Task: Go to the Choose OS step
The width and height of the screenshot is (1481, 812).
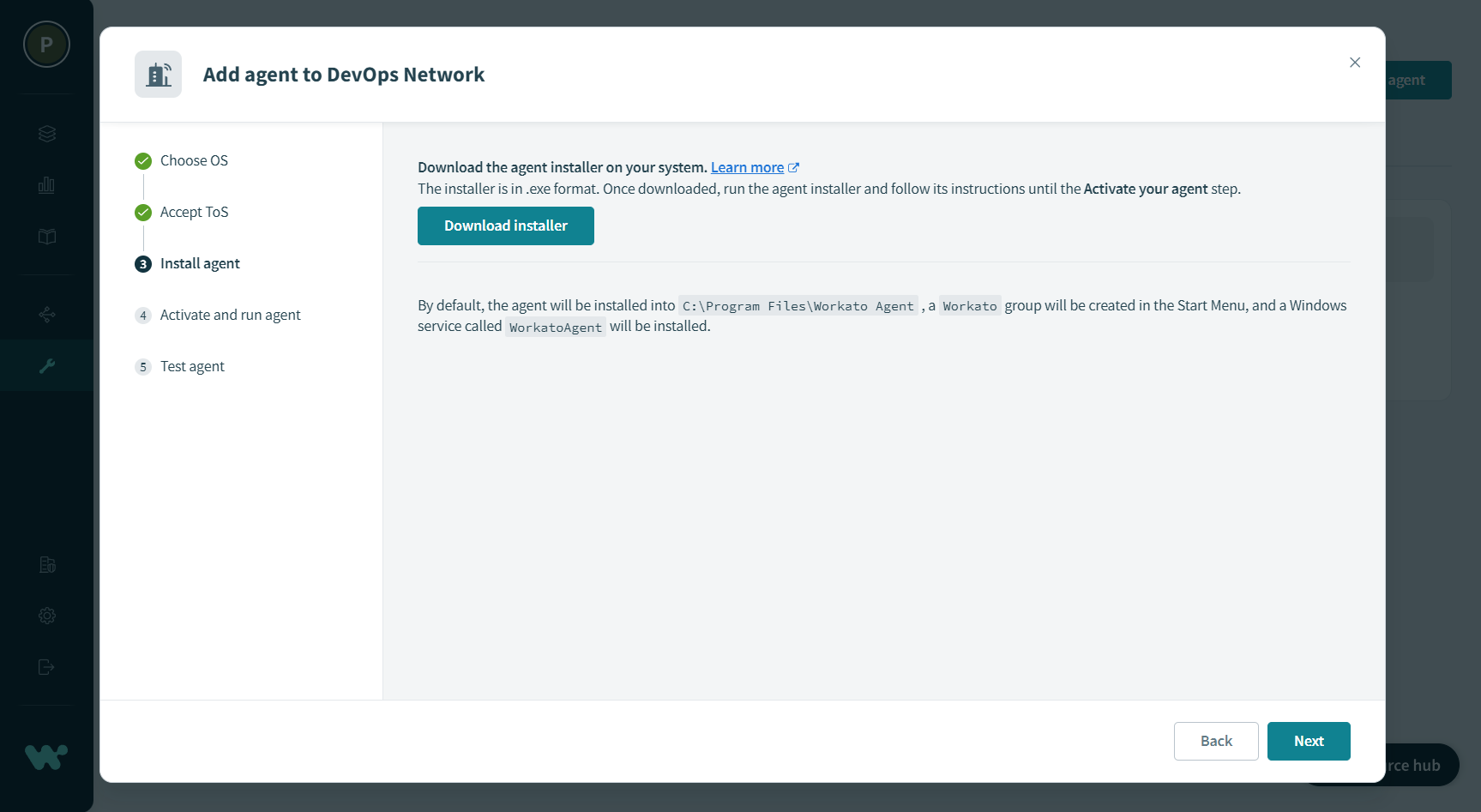Action: click(194, 160)
